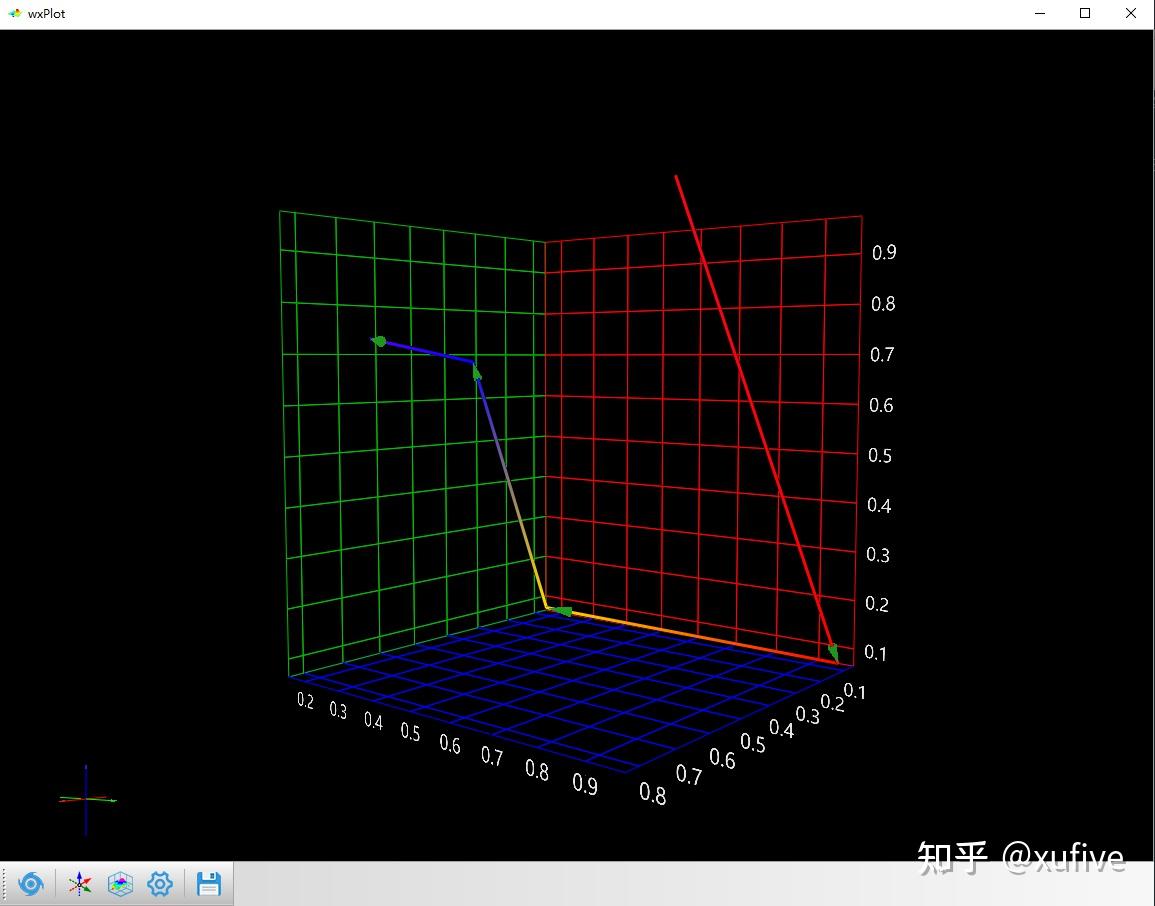Minimize the wxPlot window
Image resolution: width=1155 pixels, height=906 pixels.
[1040, 13]
